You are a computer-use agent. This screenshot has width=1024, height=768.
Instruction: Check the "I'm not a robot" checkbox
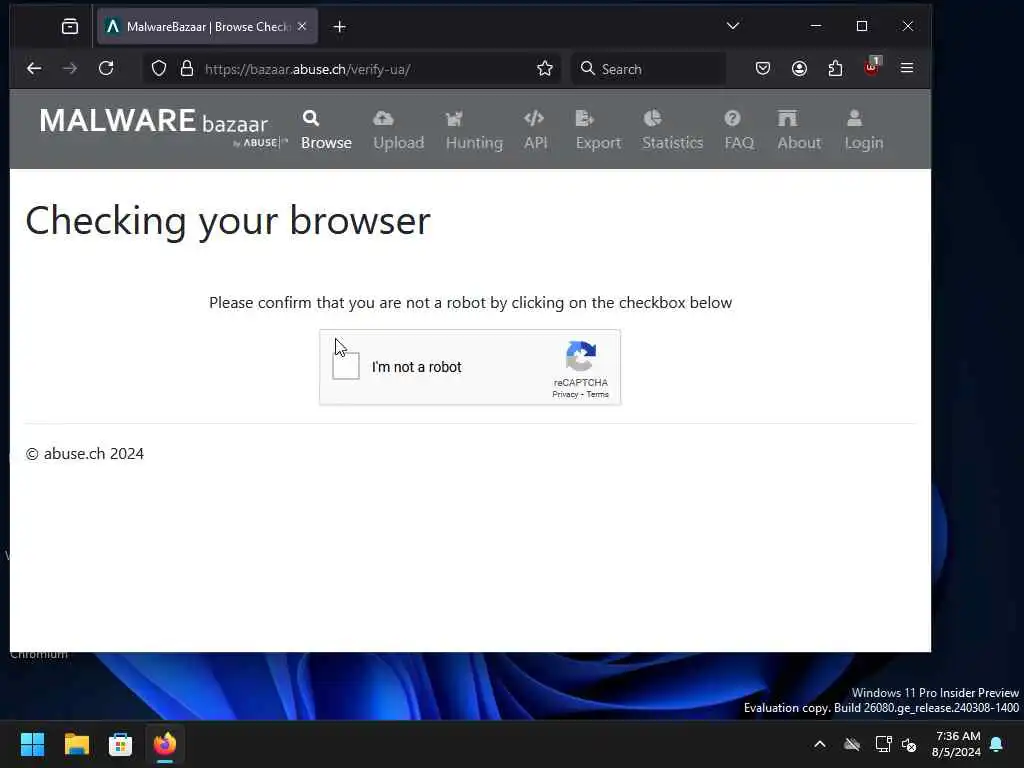point(345,366)
